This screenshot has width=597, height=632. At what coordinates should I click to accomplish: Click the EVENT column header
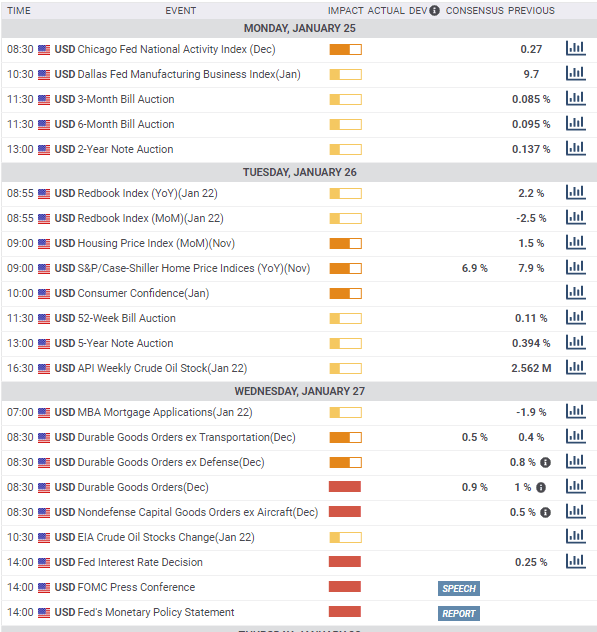(181, 10)
